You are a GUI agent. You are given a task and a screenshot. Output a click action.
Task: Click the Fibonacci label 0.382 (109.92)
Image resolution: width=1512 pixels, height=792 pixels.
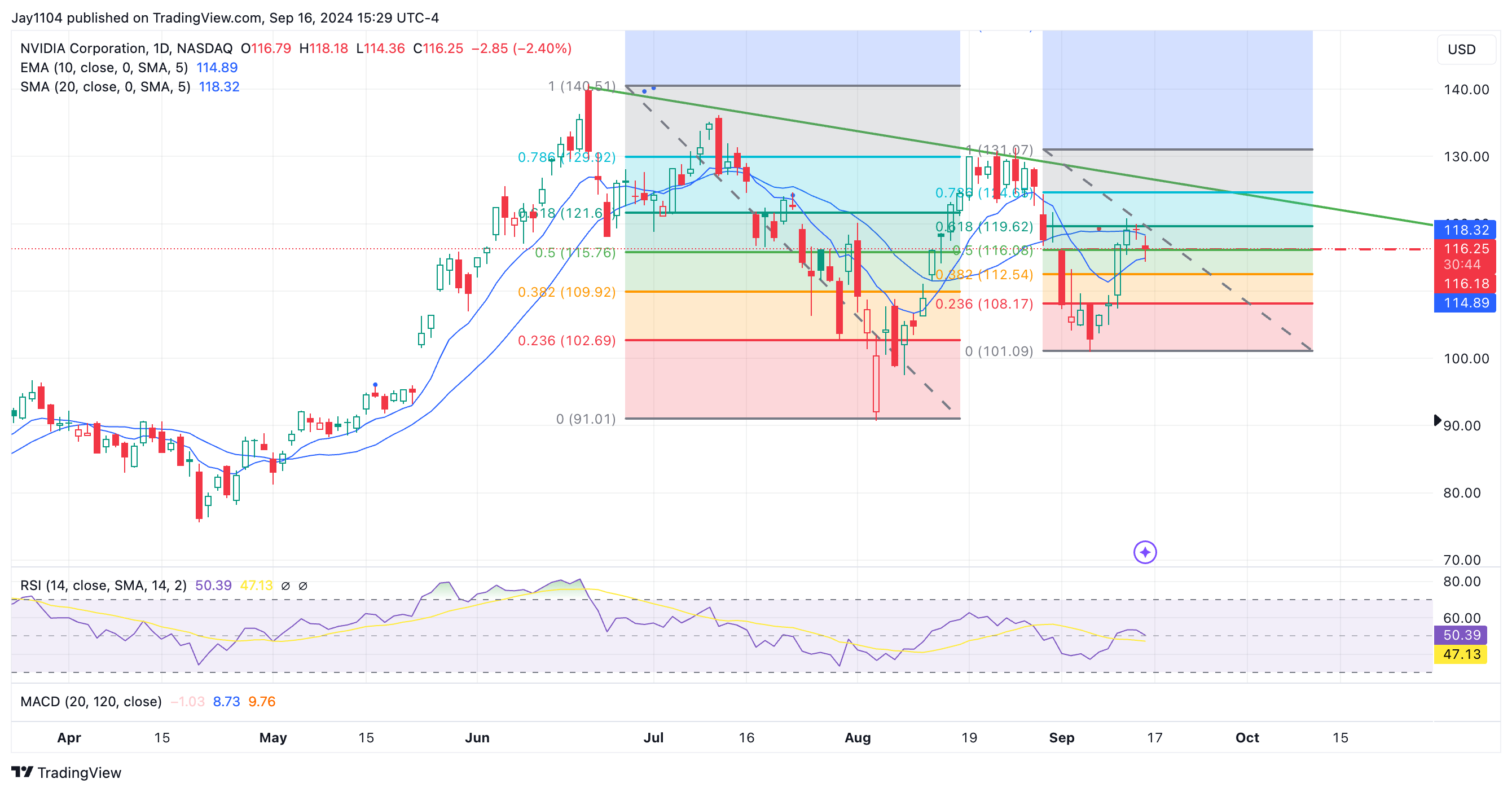point(566,292)
